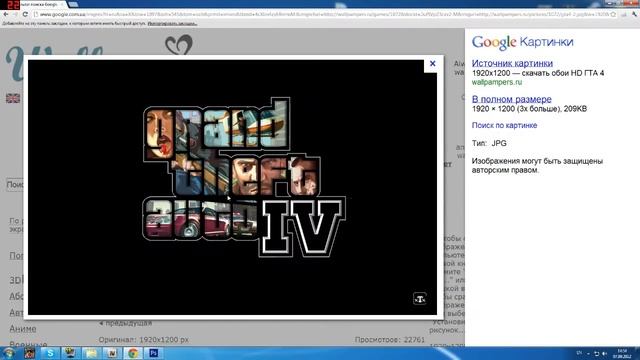Image resolution: width=640 pixels, height=360 pixels.
Task: Open Photoshop from the taskbar
Action: point(153,353)
